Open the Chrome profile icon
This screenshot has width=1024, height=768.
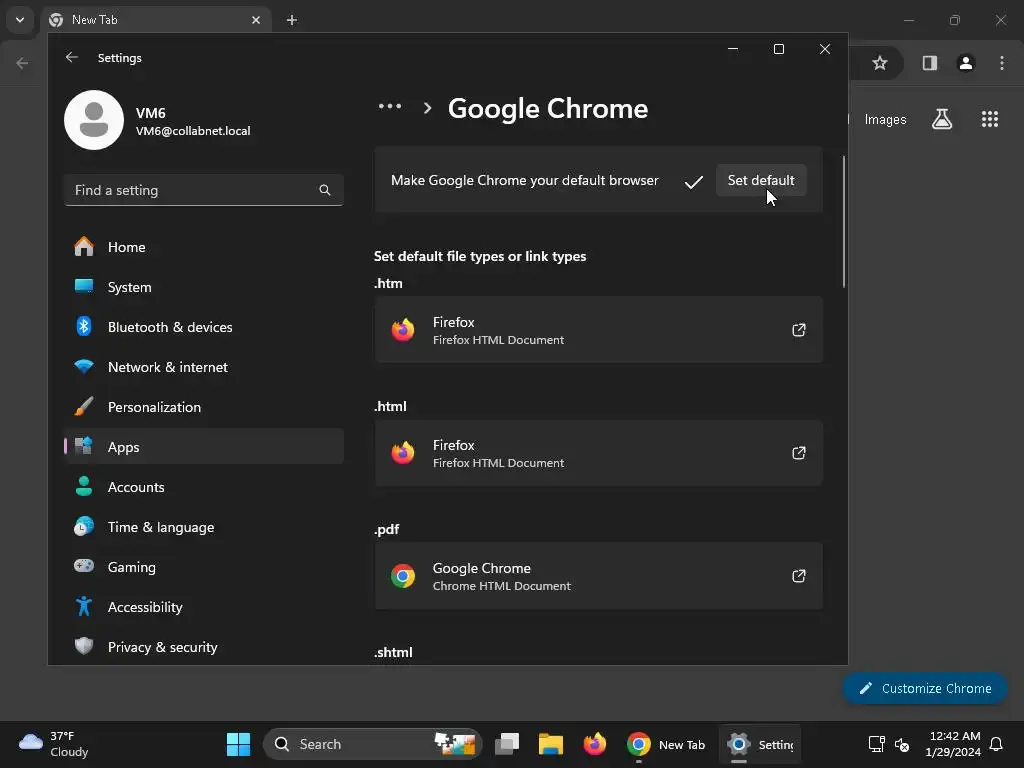pos(966,63)
